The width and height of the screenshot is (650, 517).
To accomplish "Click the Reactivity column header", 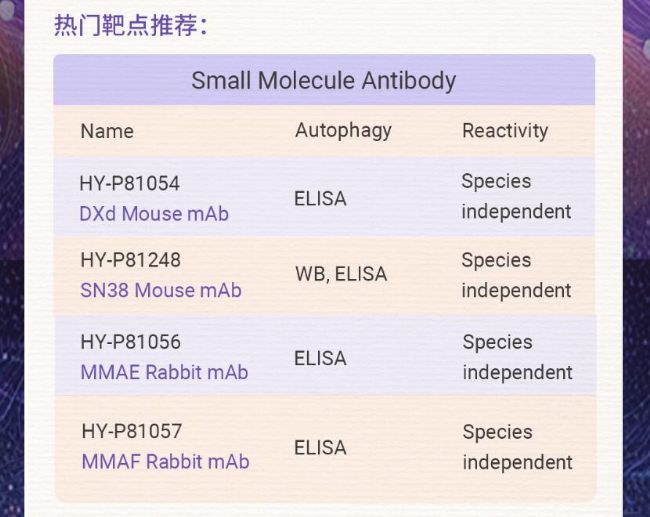I will coord(505,130).
